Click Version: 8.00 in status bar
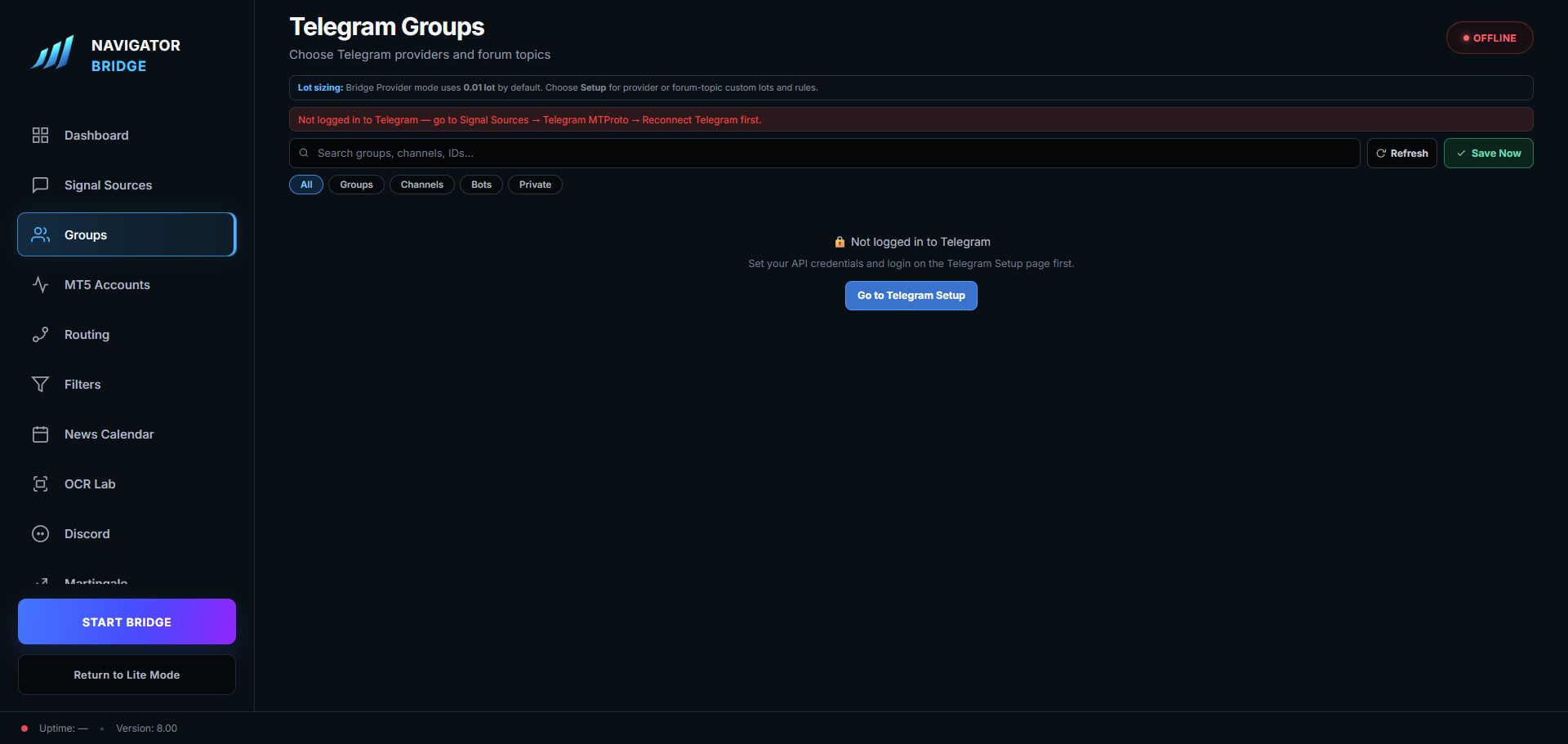 [x=146, y=728]
